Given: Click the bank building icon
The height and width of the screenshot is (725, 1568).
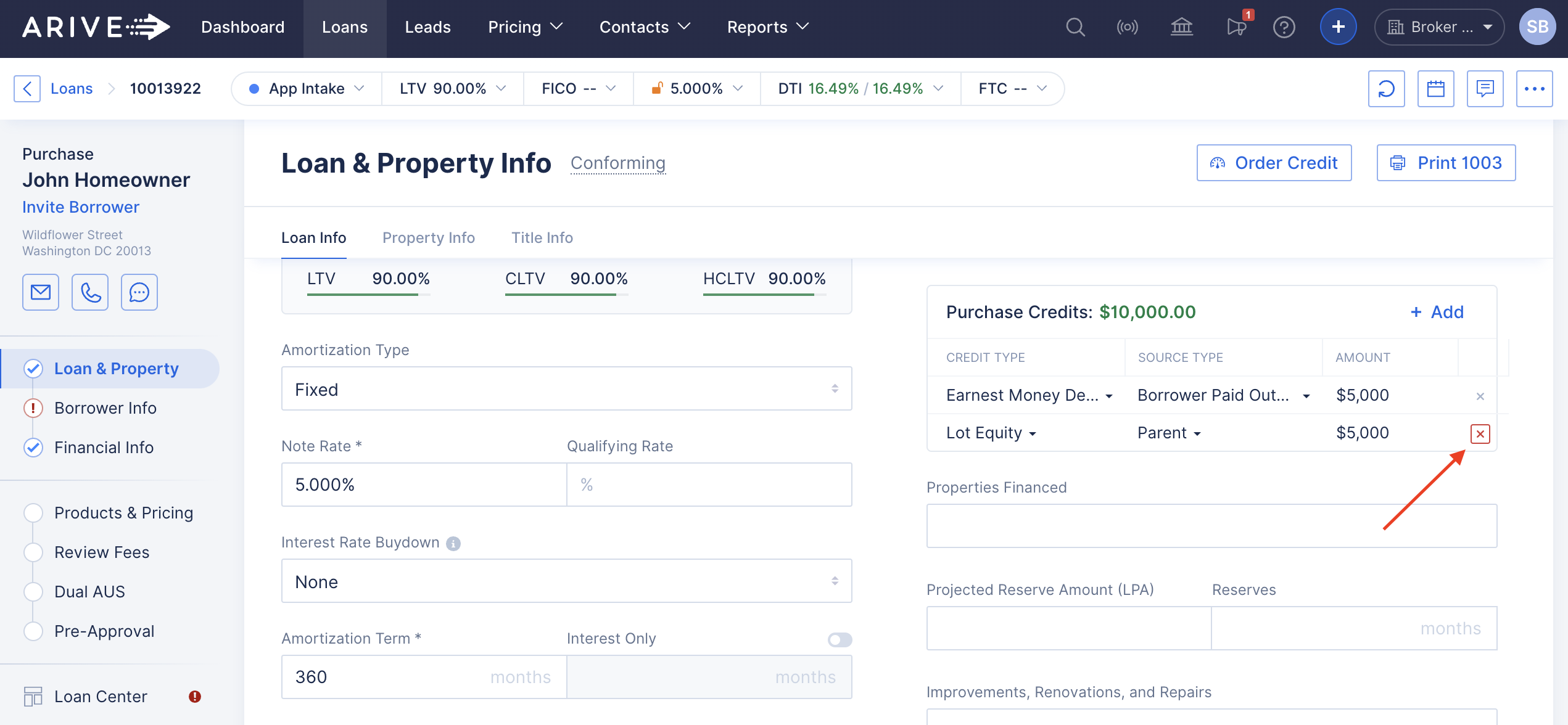Looking at the screenshot, I should tap(1181, 27).
